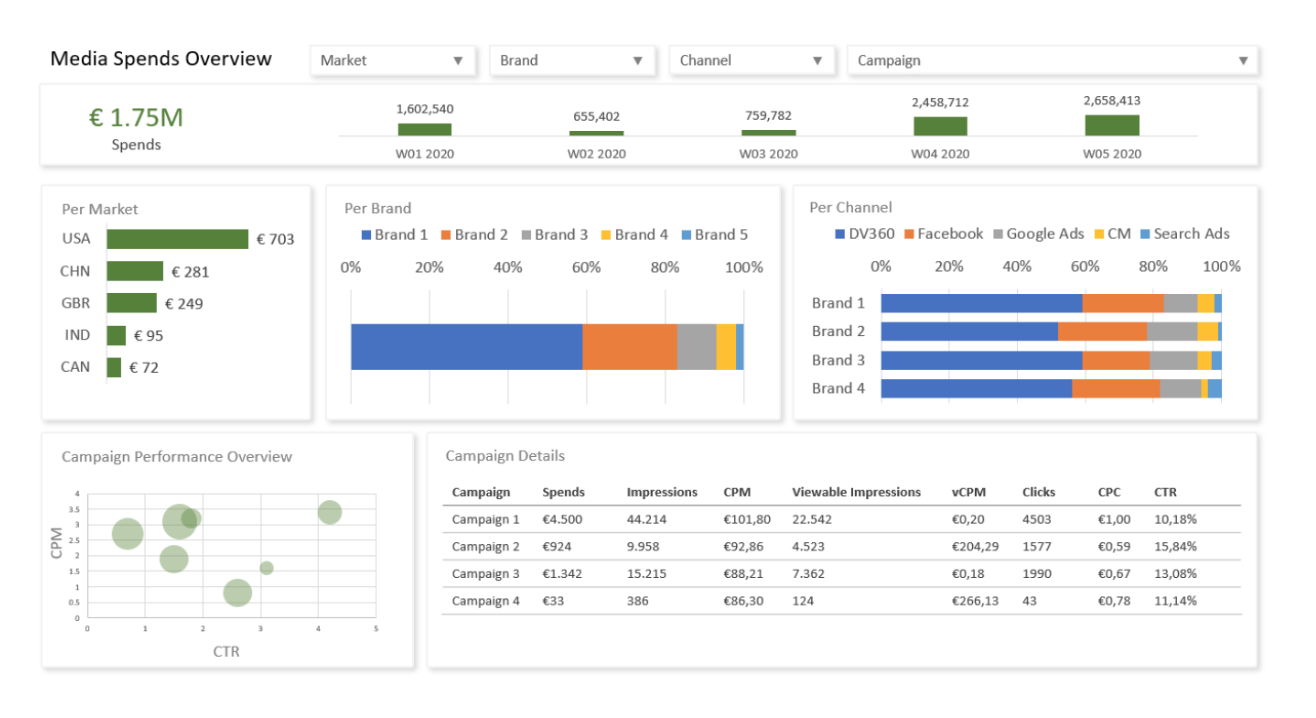Select the W01 2020 spend bar
Image resolution: width=1316 pixels, height=718 pixels.
tap(424, 129)
